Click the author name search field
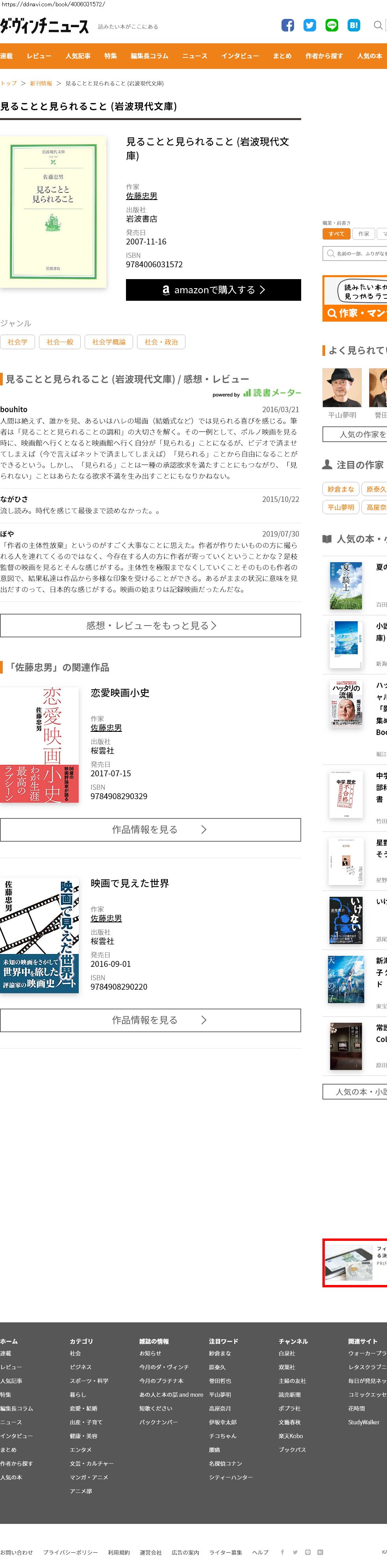 [x=355, y=253]
